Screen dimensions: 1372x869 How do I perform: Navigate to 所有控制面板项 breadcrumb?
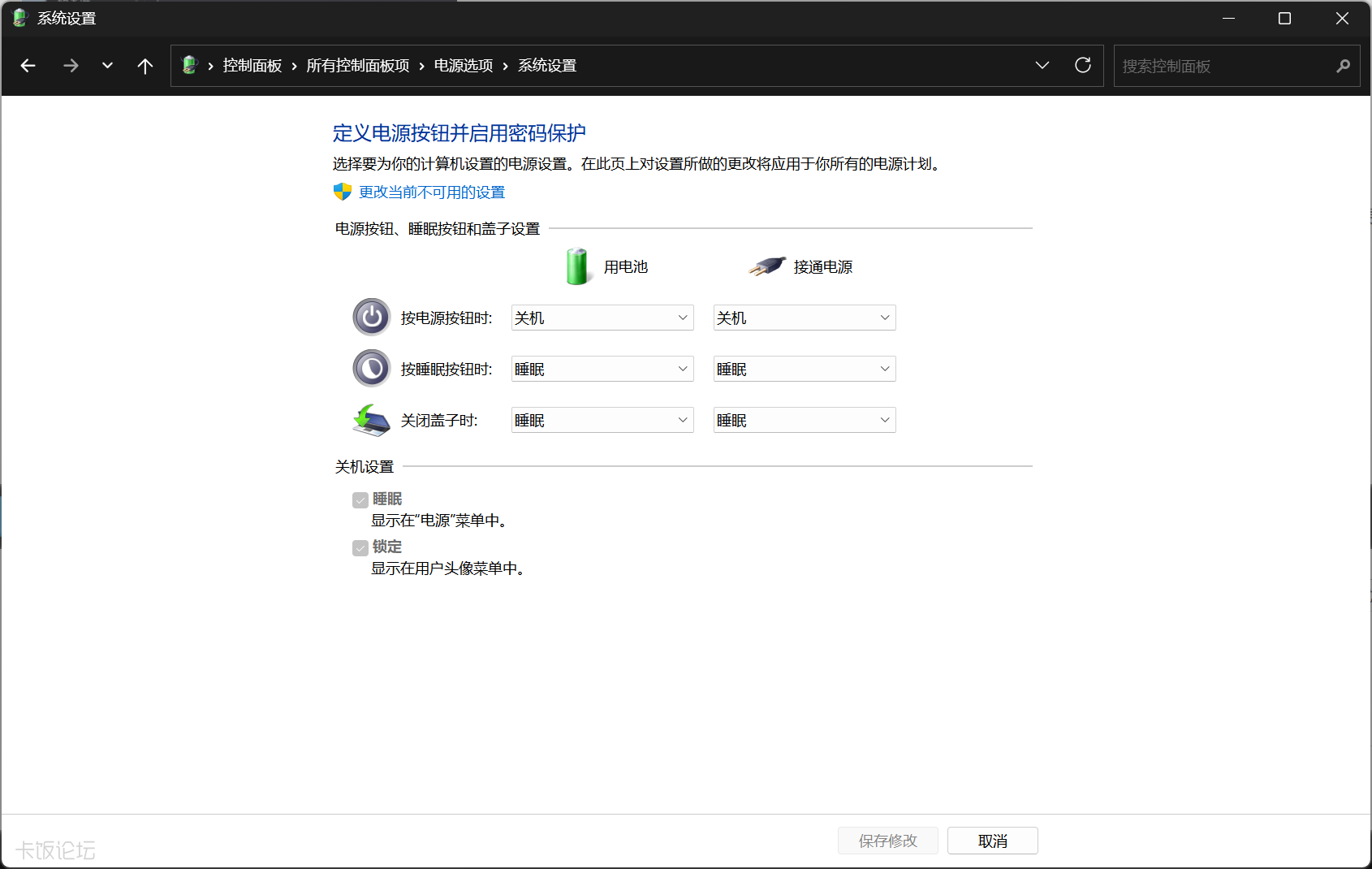point(358,66)
